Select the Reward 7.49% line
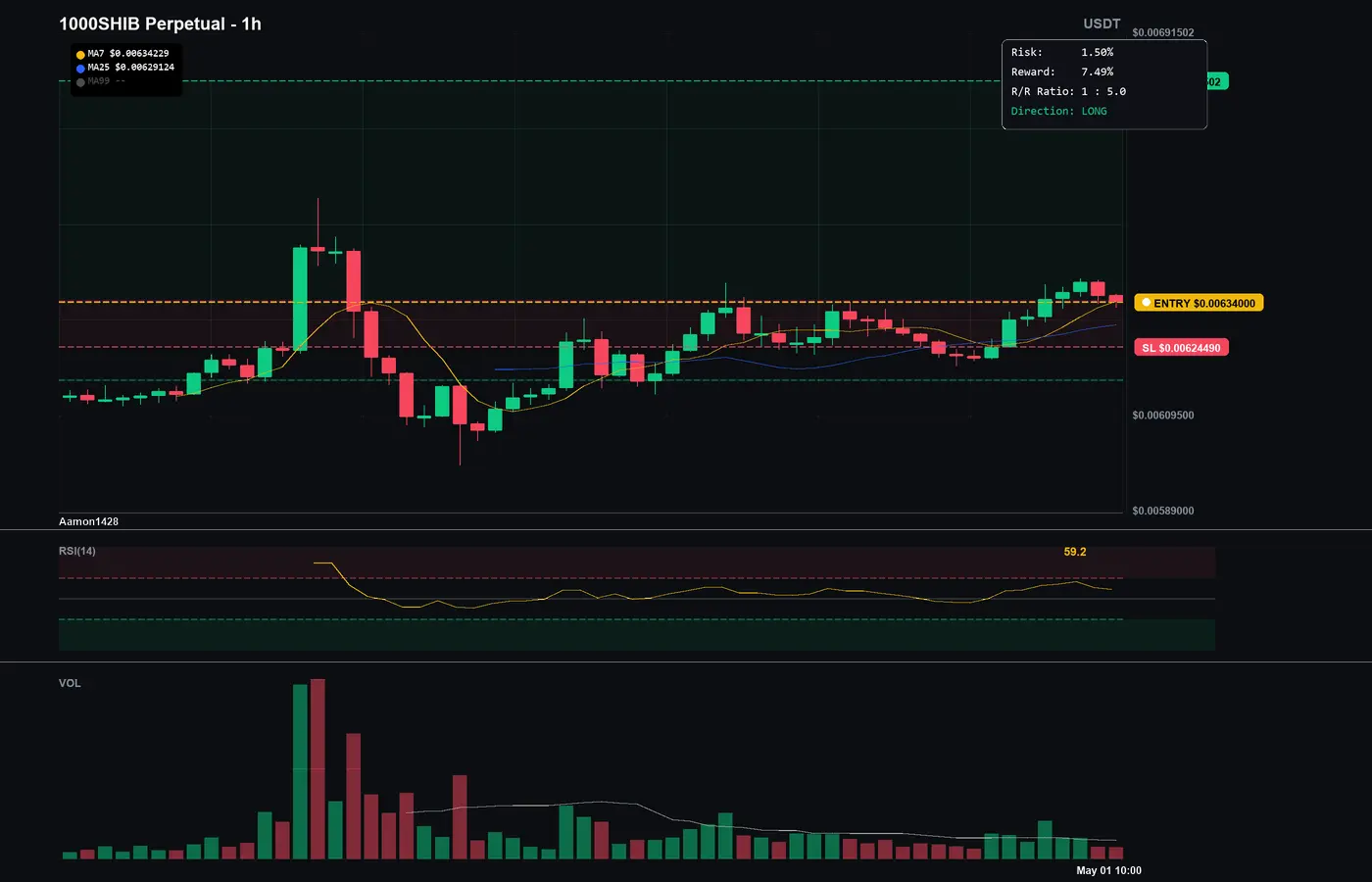Image resolution: width=1372 pixels, height=882 pixels. [x=1062, y=72]
